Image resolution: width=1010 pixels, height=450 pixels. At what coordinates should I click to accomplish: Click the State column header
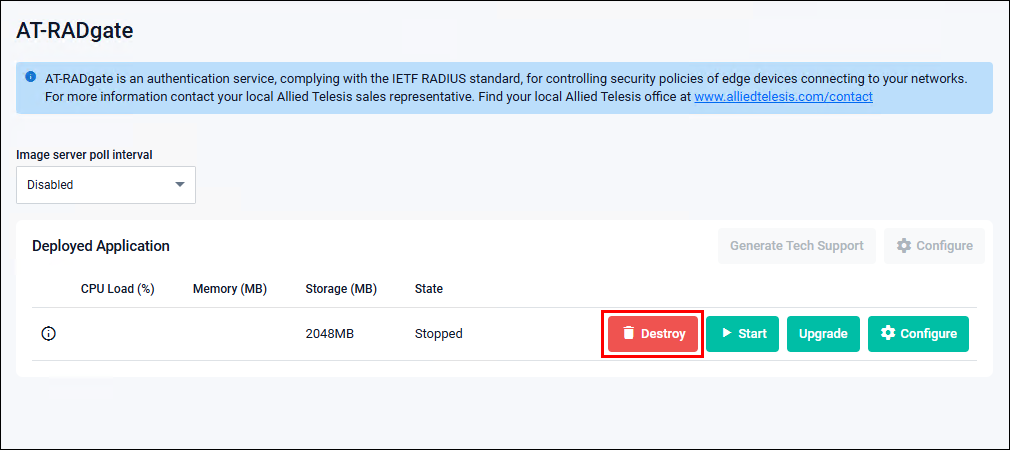(428, 289)
